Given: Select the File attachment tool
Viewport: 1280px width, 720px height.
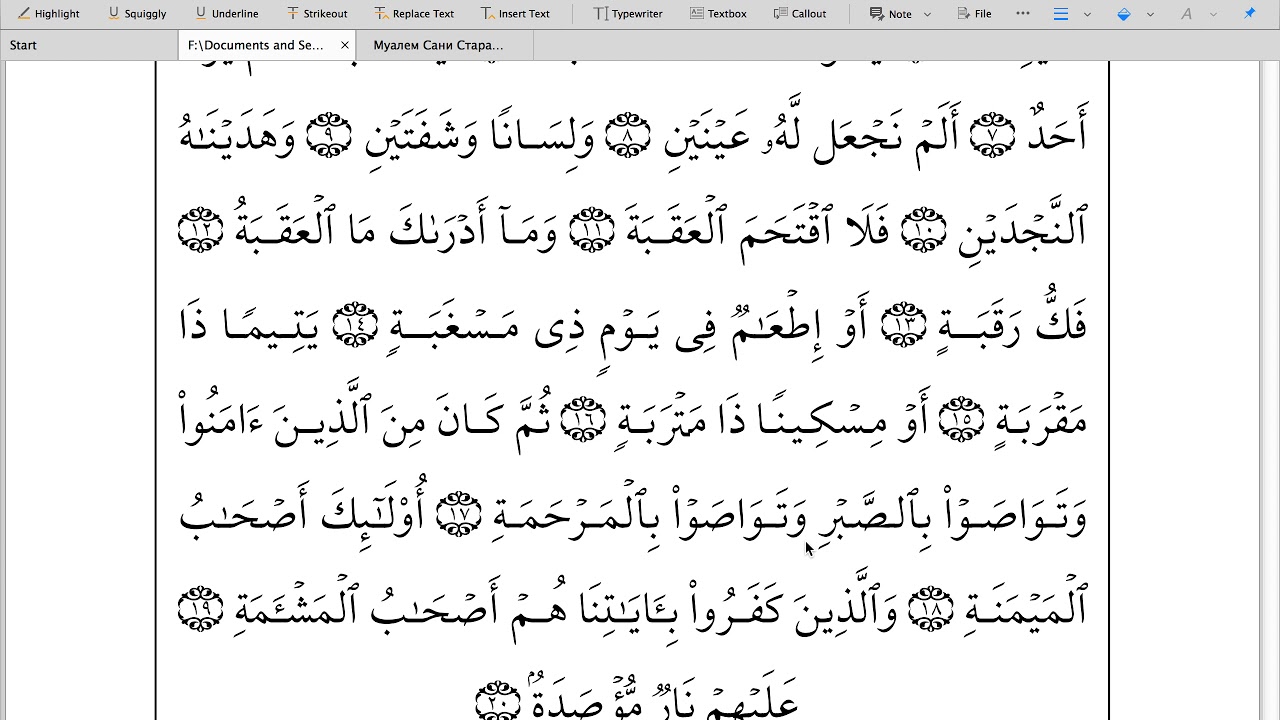Looking at the screenshot, I should point(973,14).
